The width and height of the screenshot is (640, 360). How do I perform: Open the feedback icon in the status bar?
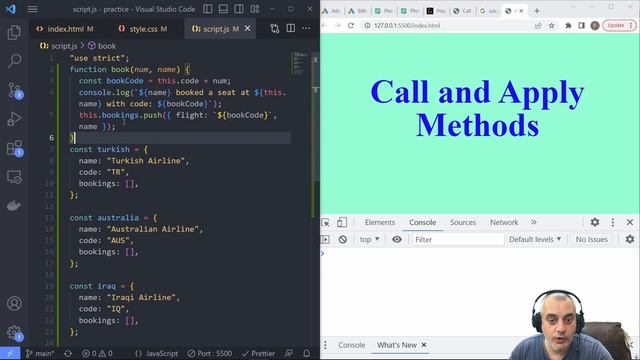pos(289,353)
